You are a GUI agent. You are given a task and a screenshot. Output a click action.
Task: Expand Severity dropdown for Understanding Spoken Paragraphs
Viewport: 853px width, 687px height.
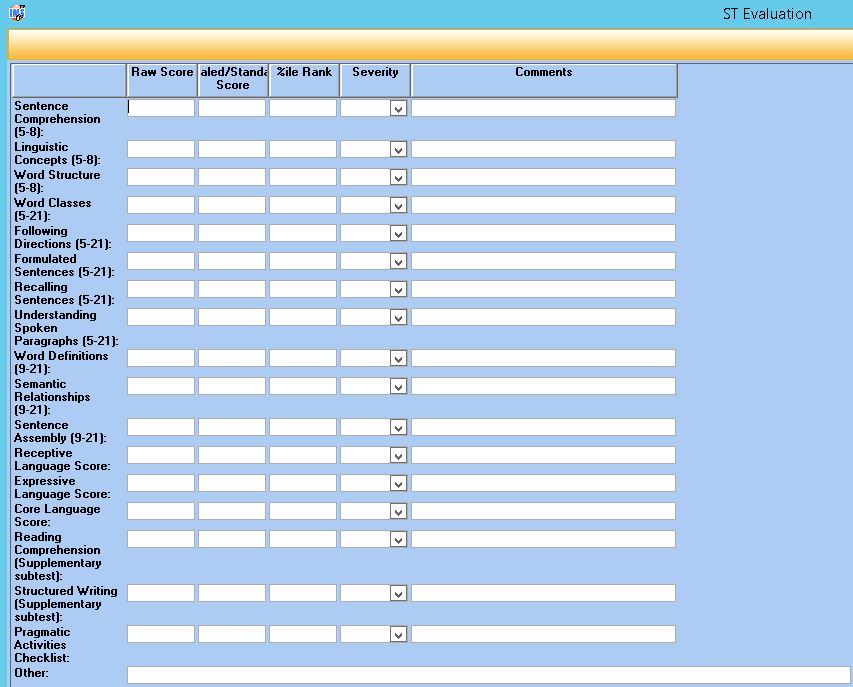point(398,317)
